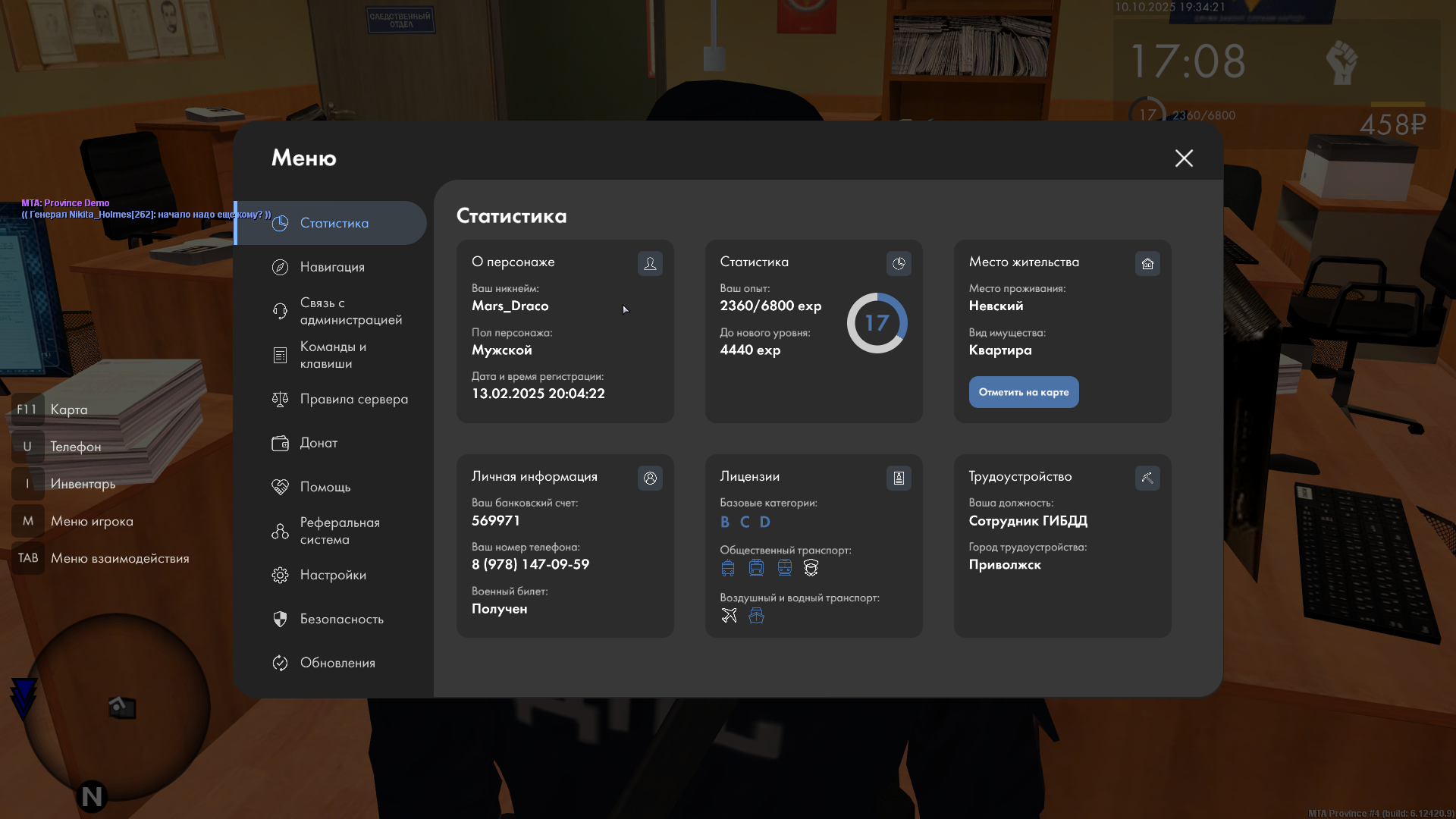Click the document icon in Лицензии card
This screenshot has width=1456, height=819.
click(x=899, y=478)
